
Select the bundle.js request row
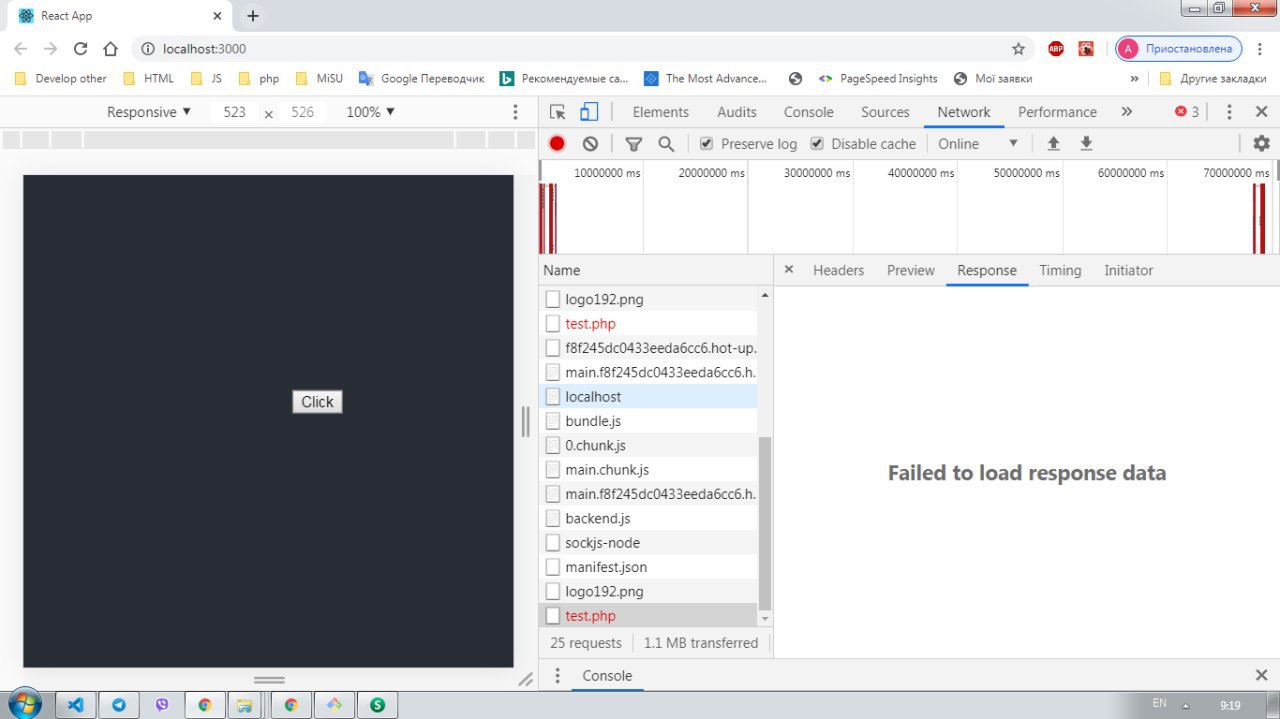(648, 421)
